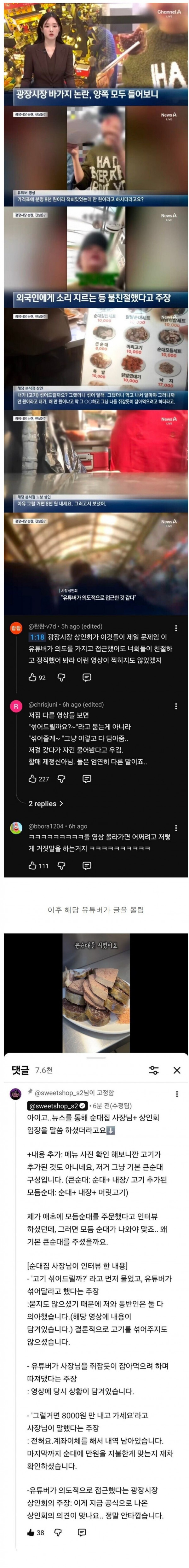Expand the 2 replies thread

(46, 804)
